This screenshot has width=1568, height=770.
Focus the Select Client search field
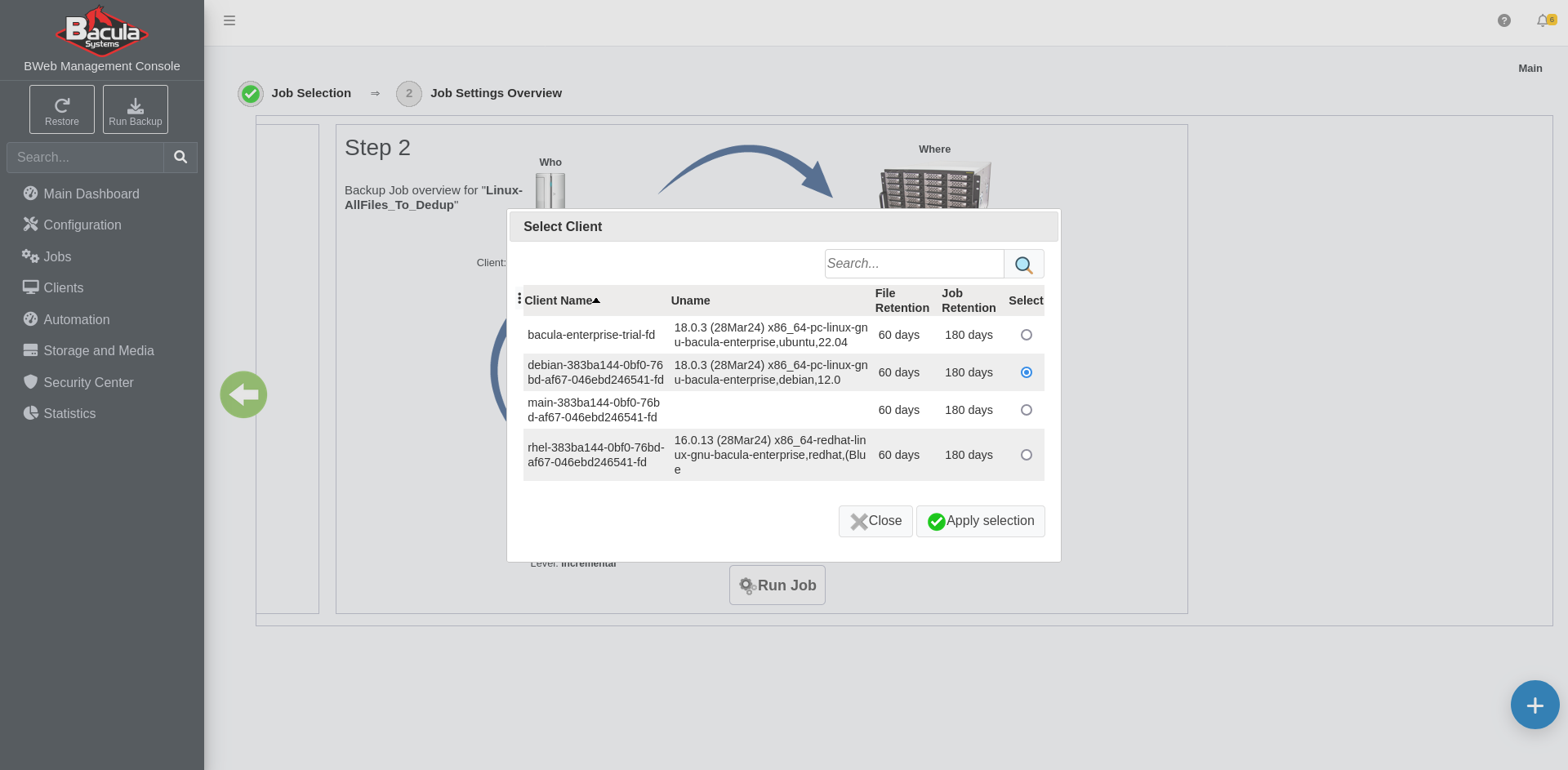pos(915,264)
